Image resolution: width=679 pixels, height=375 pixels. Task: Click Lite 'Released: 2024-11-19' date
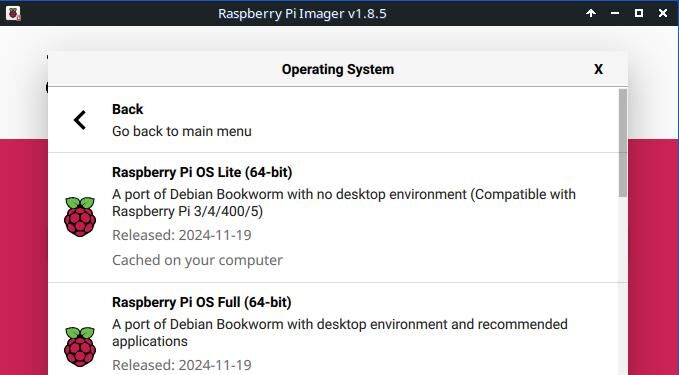(181, 235)
